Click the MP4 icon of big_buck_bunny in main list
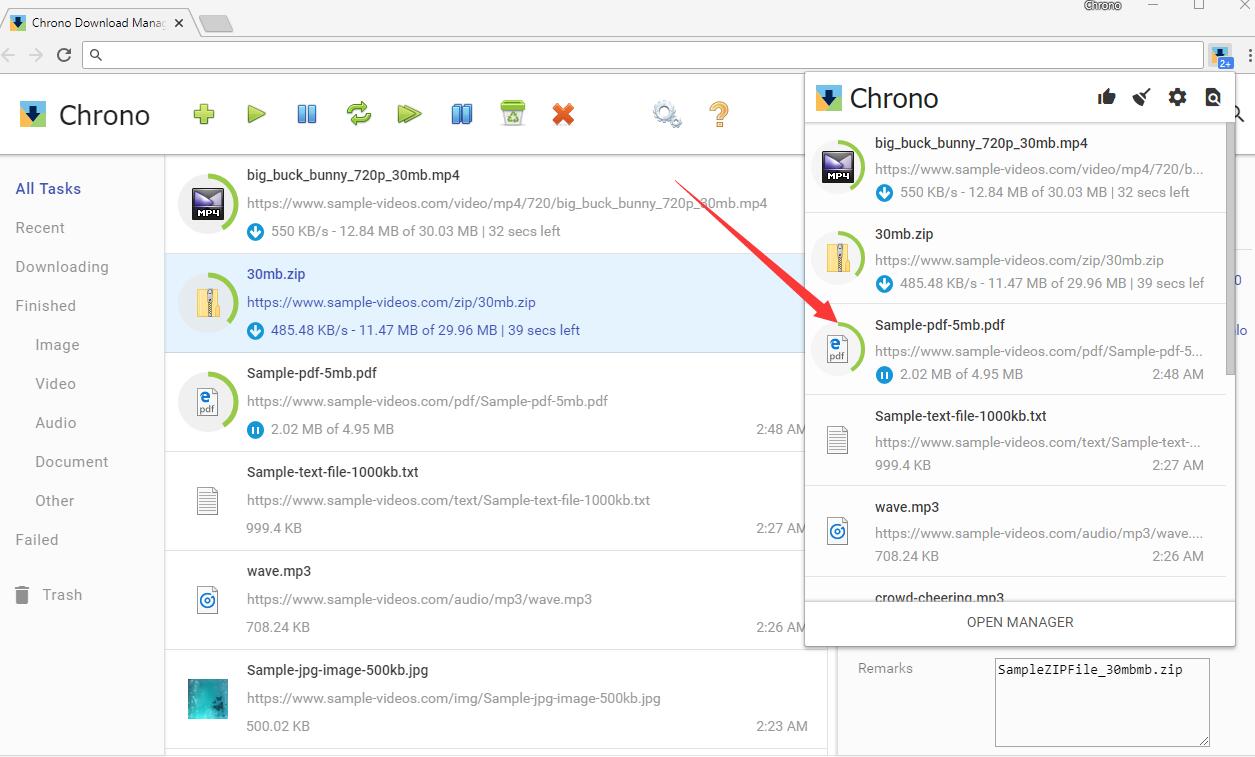Screen dimensions: 1255x757 209,203
